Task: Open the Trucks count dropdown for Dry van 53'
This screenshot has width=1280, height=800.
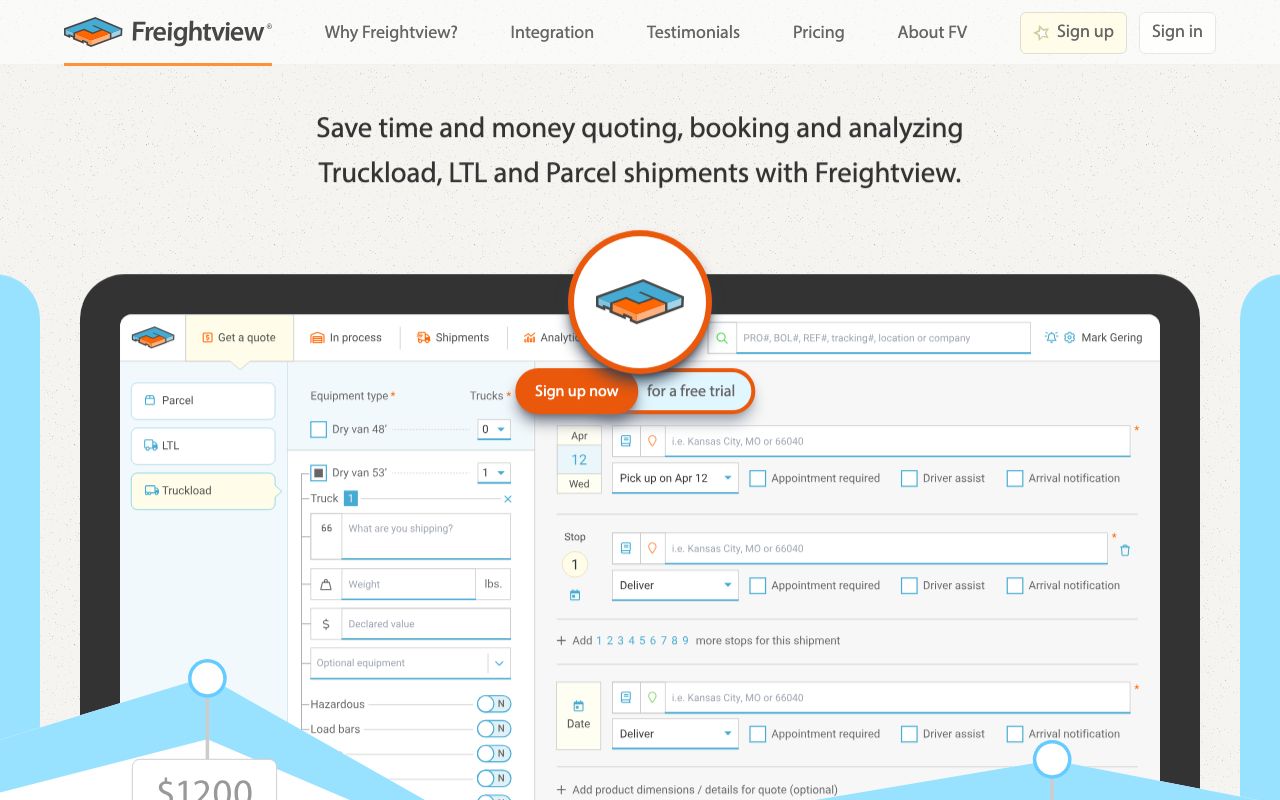Action: pyautogui.click(x=494, y=473)
